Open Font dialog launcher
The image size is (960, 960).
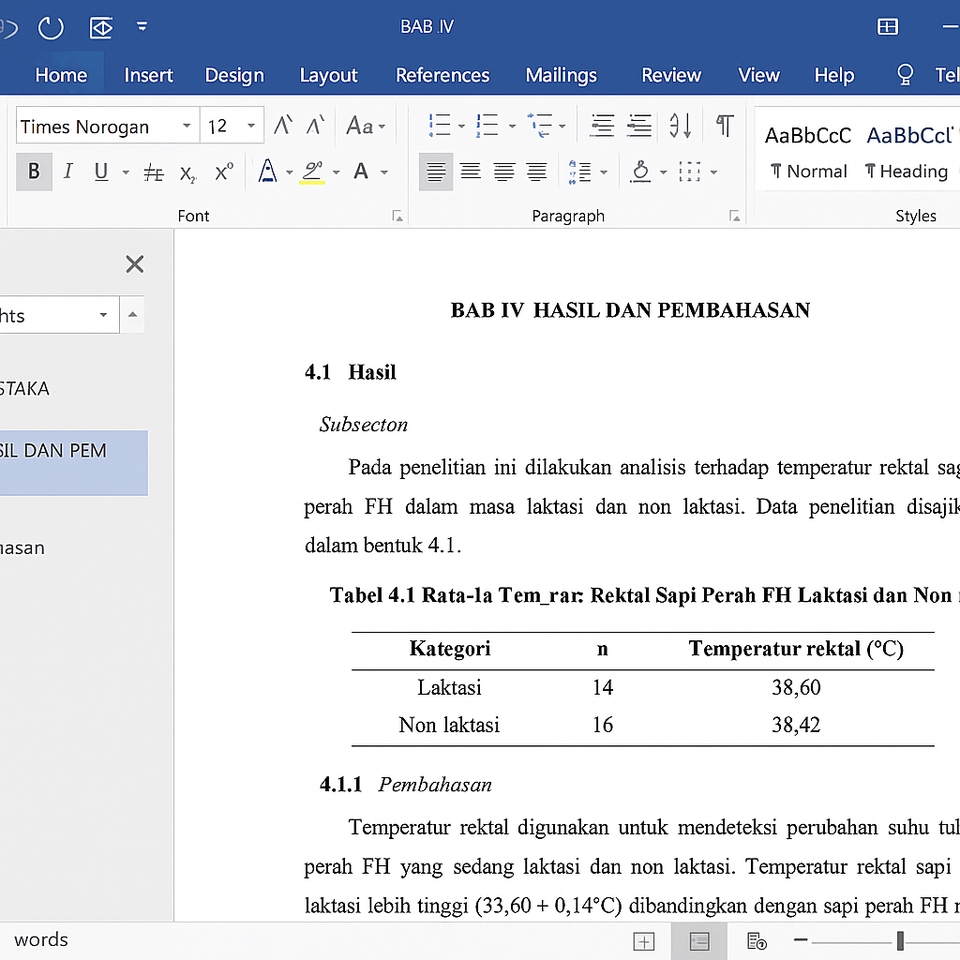point(397,216)
